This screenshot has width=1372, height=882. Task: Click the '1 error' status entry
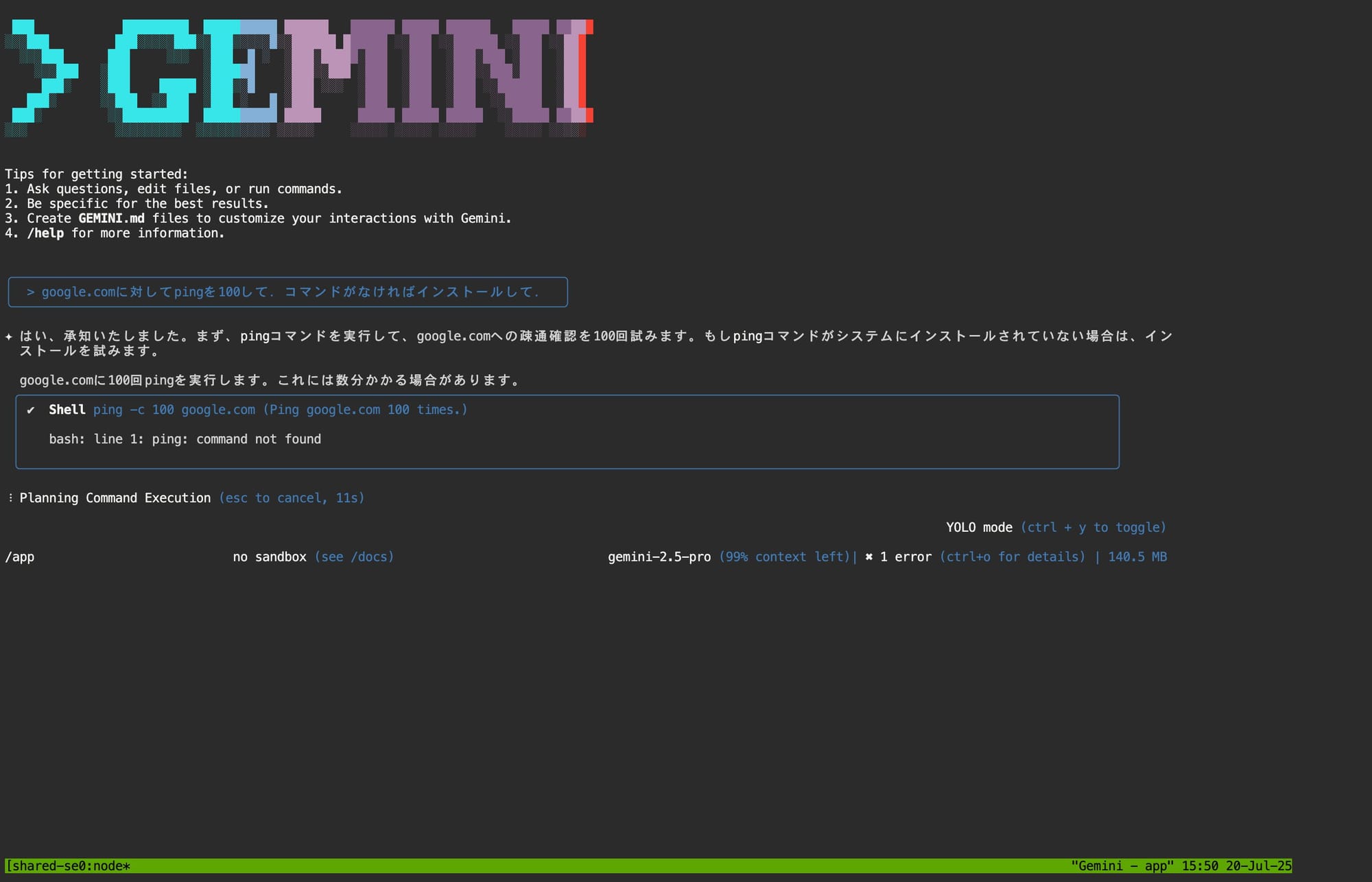(x=906, y=557)
